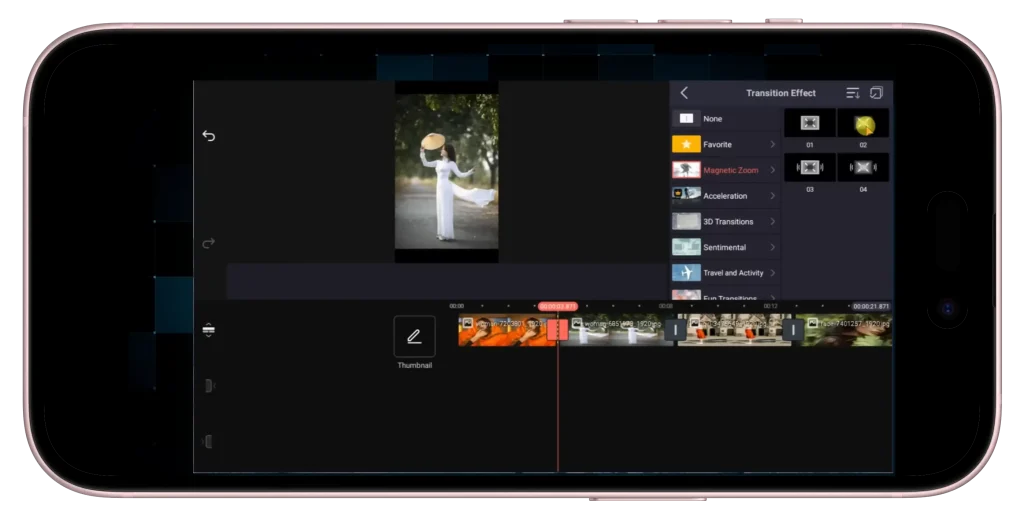The image size is (1024, 520).
Task: Select the orange monk clip on timeline
Action: (x=503, y=330)
